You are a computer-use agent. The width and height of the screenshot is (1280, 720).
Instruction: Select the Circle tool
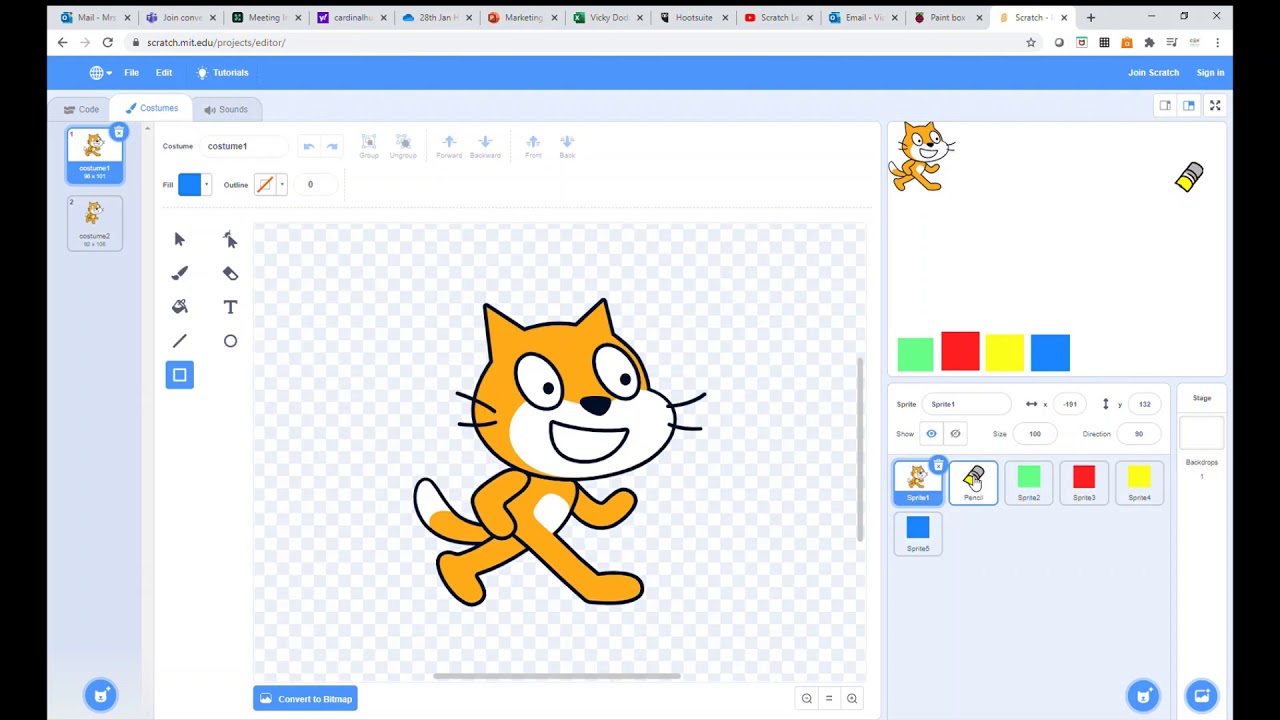pyautogui.click(x=230, y=341)
